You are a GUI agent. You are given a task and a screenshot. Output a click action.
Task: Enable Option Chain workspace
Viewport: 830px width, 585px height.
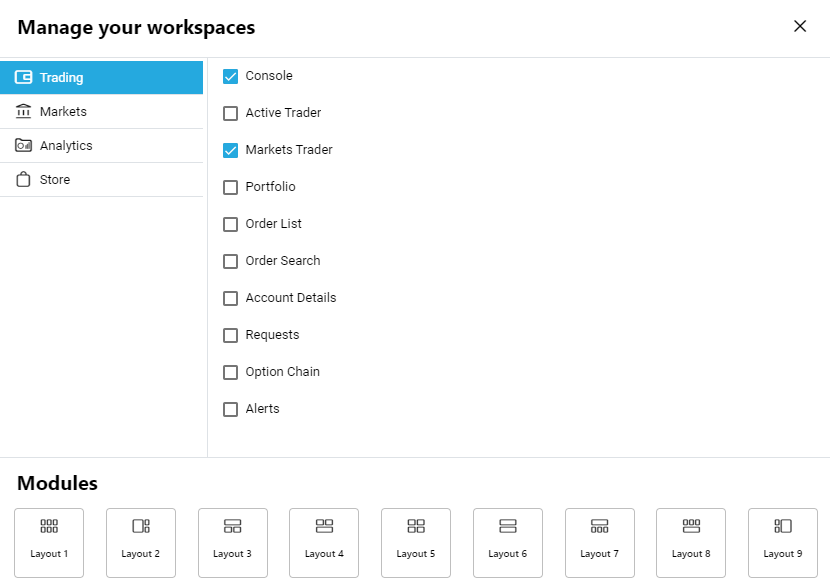(x=231, y=372)
